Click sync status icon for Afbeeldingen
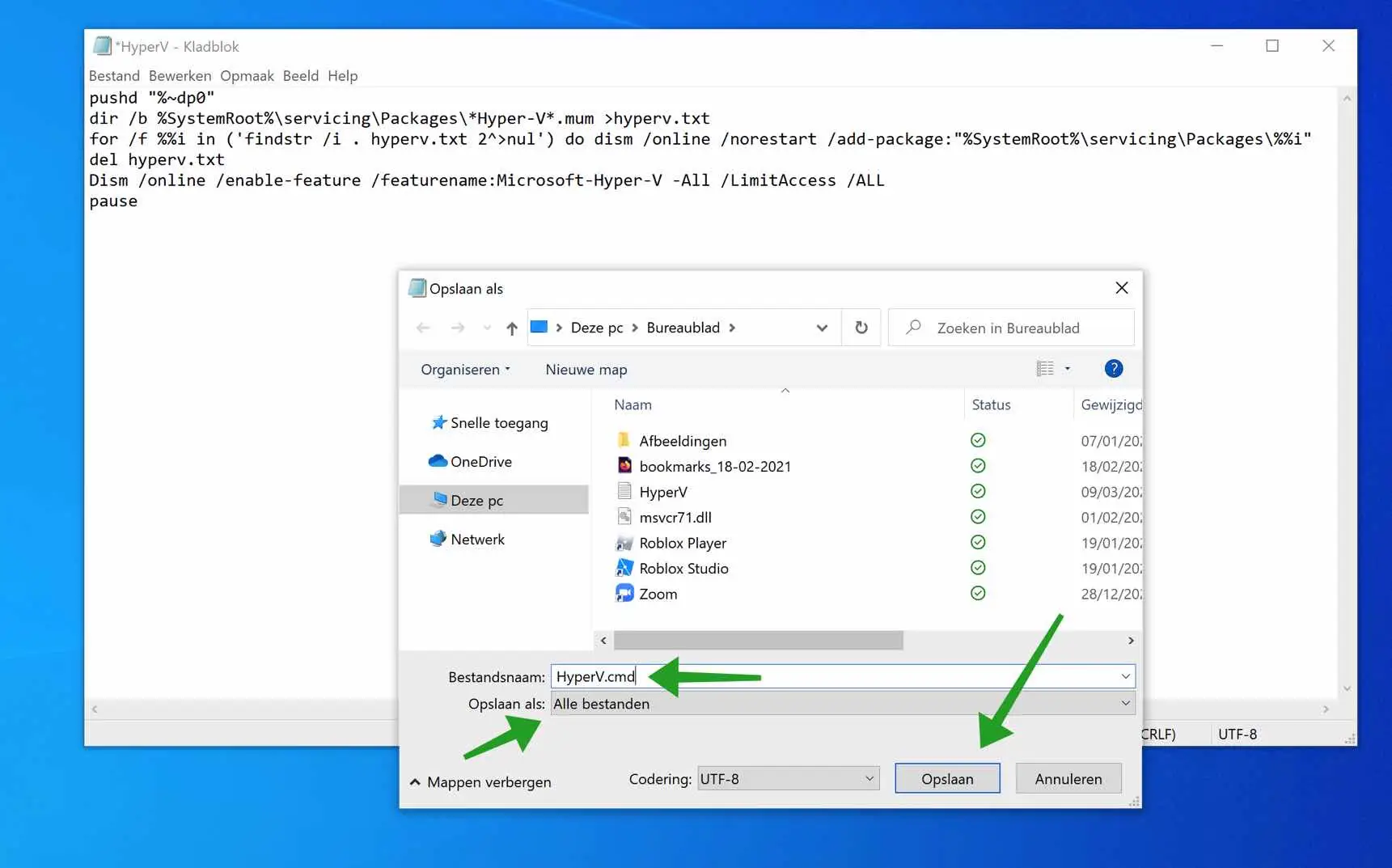The image size is (1392, 868). coord(978,440)
